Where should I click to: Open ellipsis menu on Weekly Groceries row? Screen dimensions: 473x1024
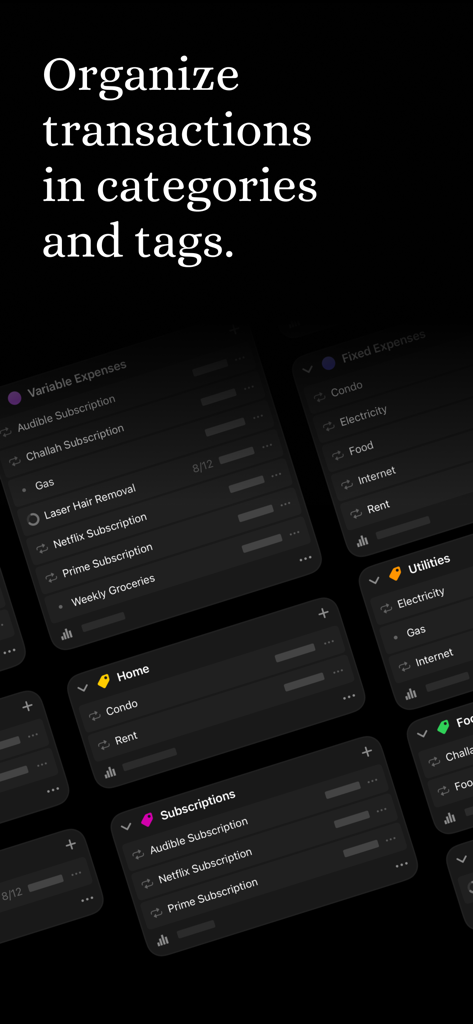click(295, 533)
